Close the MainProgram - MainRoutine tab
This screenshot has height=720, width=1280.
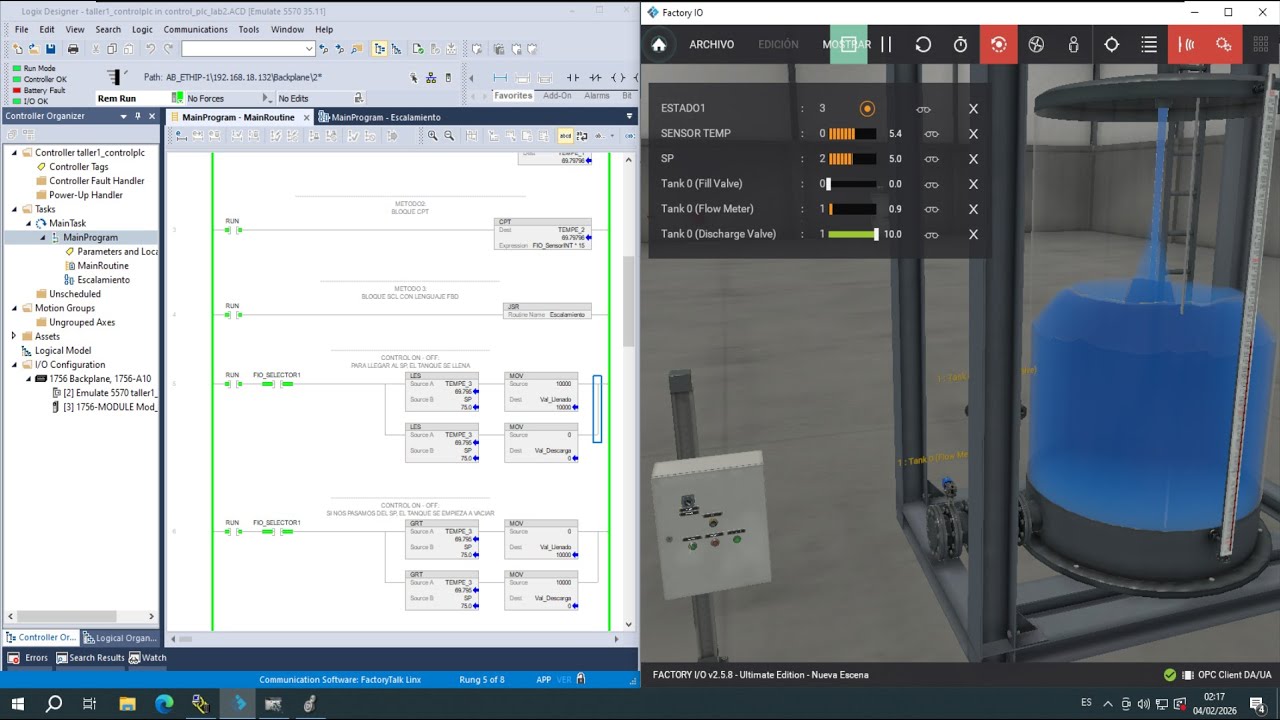tap(306, 117)
